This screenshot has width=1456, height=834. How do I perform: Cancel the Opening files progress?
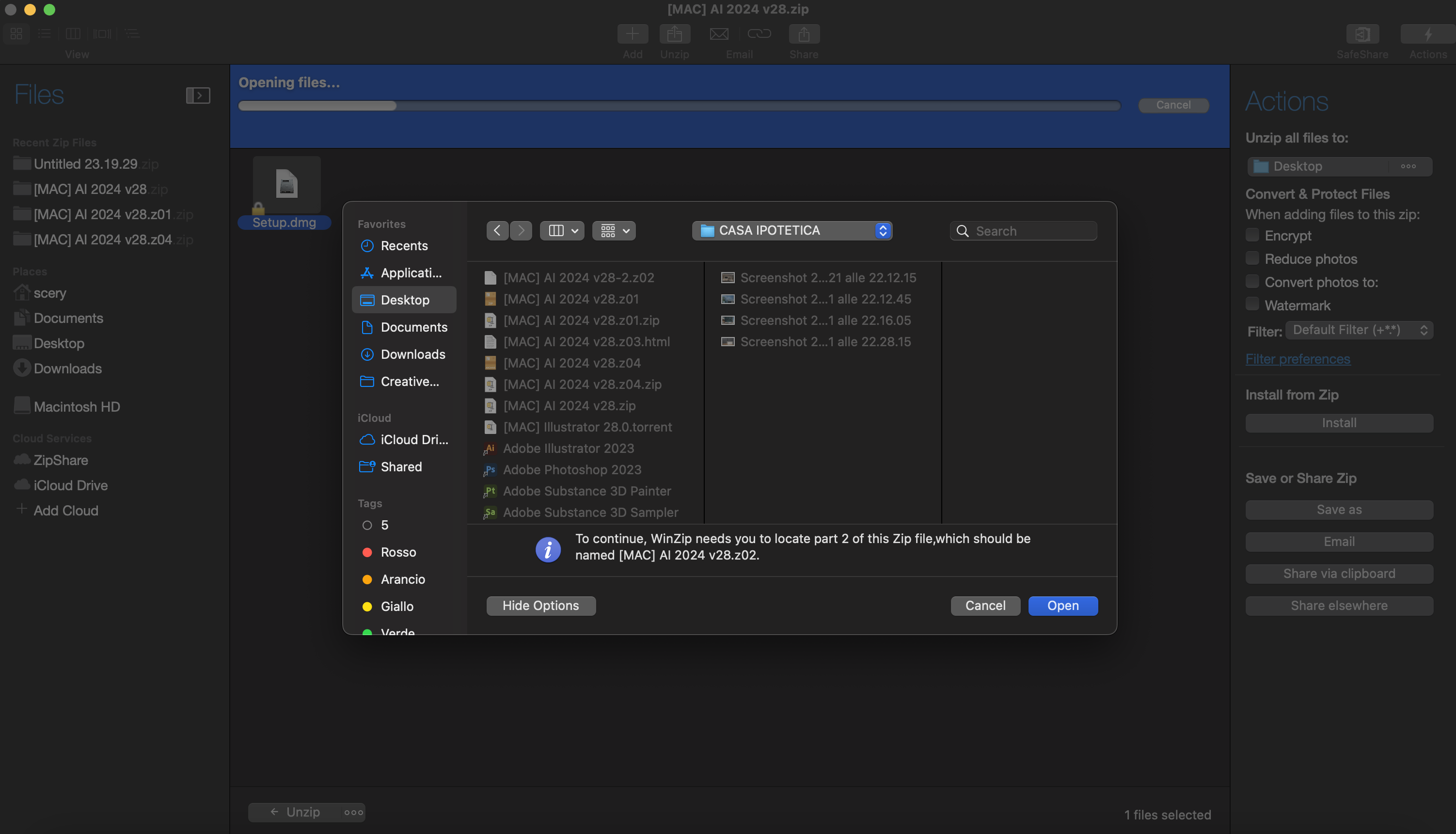coord(1173,105)
